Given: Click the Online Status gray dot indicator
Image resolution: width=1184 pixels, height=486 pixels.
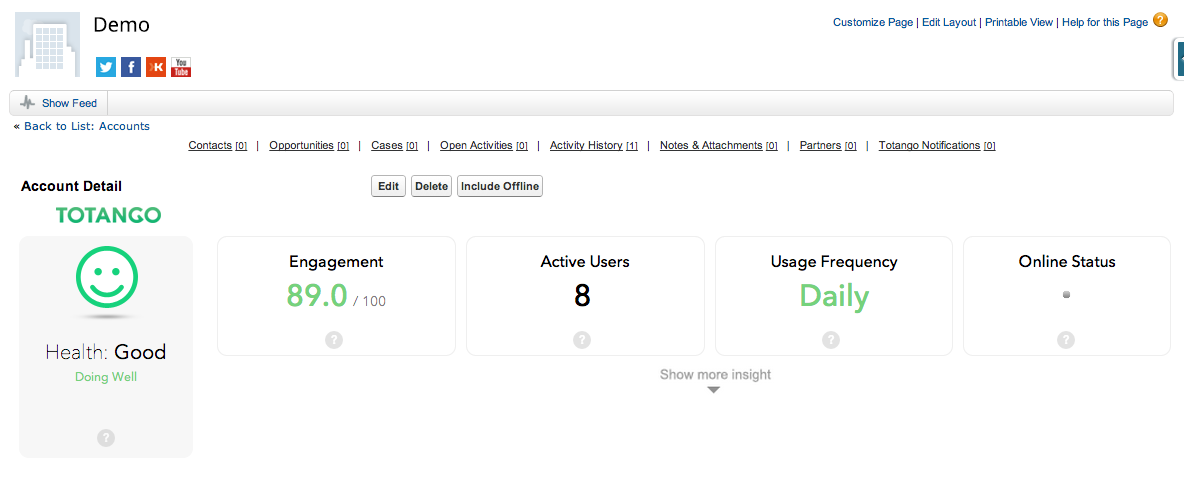Looking at the screenshot, I should click(1066, 295).
